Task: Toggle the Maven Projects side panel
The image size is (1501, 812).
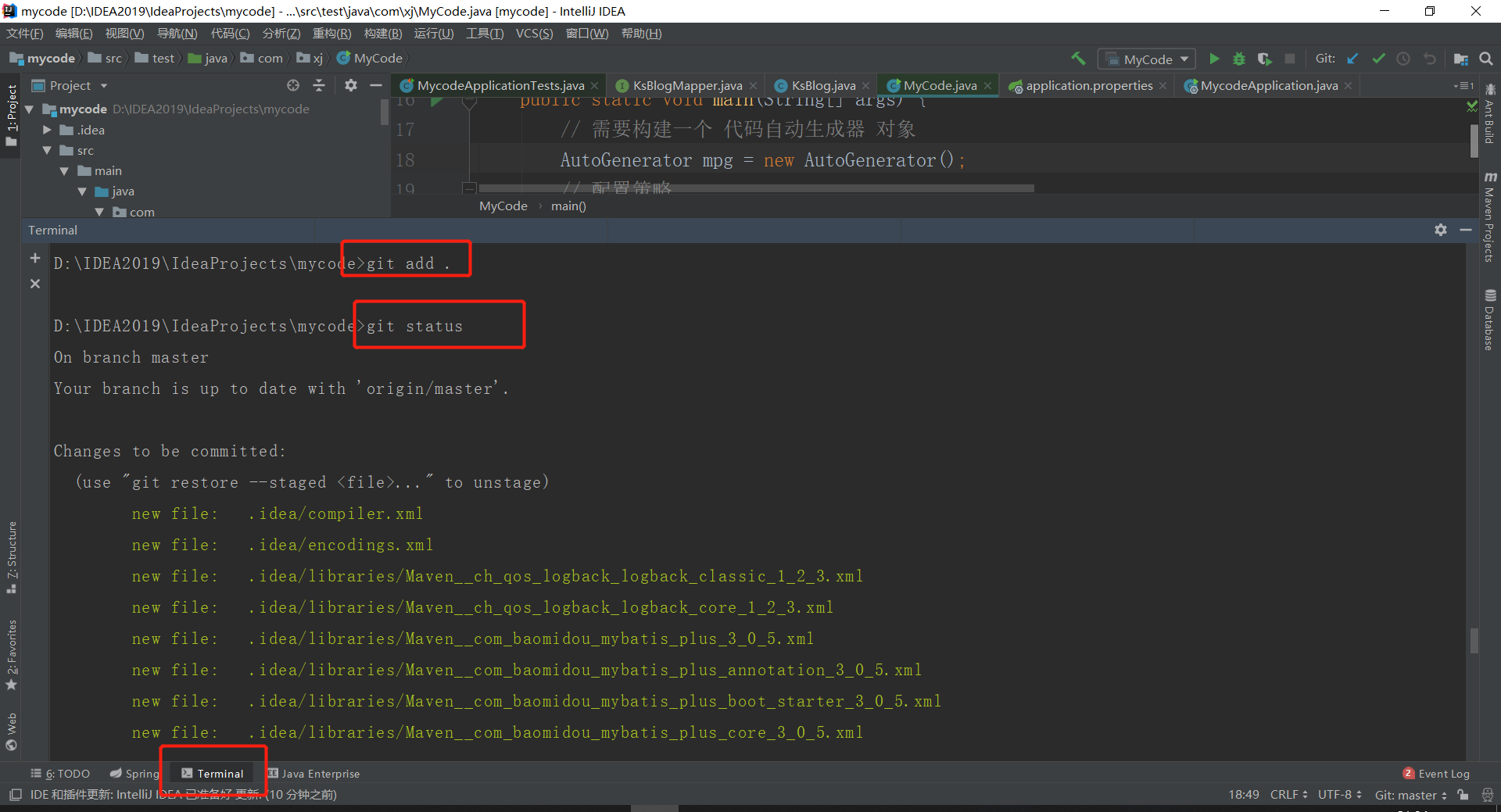Action: pyautogui.click(x=1490, y=217)
